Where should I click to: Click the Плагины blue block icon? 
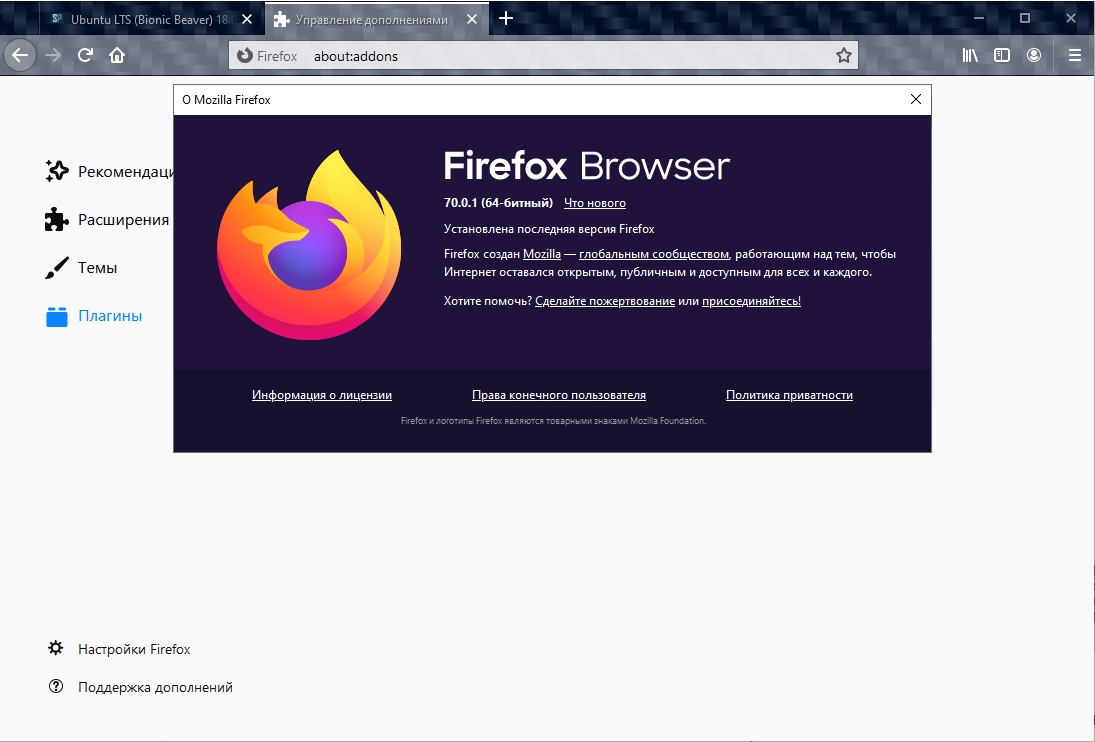(x=57, y=316)
